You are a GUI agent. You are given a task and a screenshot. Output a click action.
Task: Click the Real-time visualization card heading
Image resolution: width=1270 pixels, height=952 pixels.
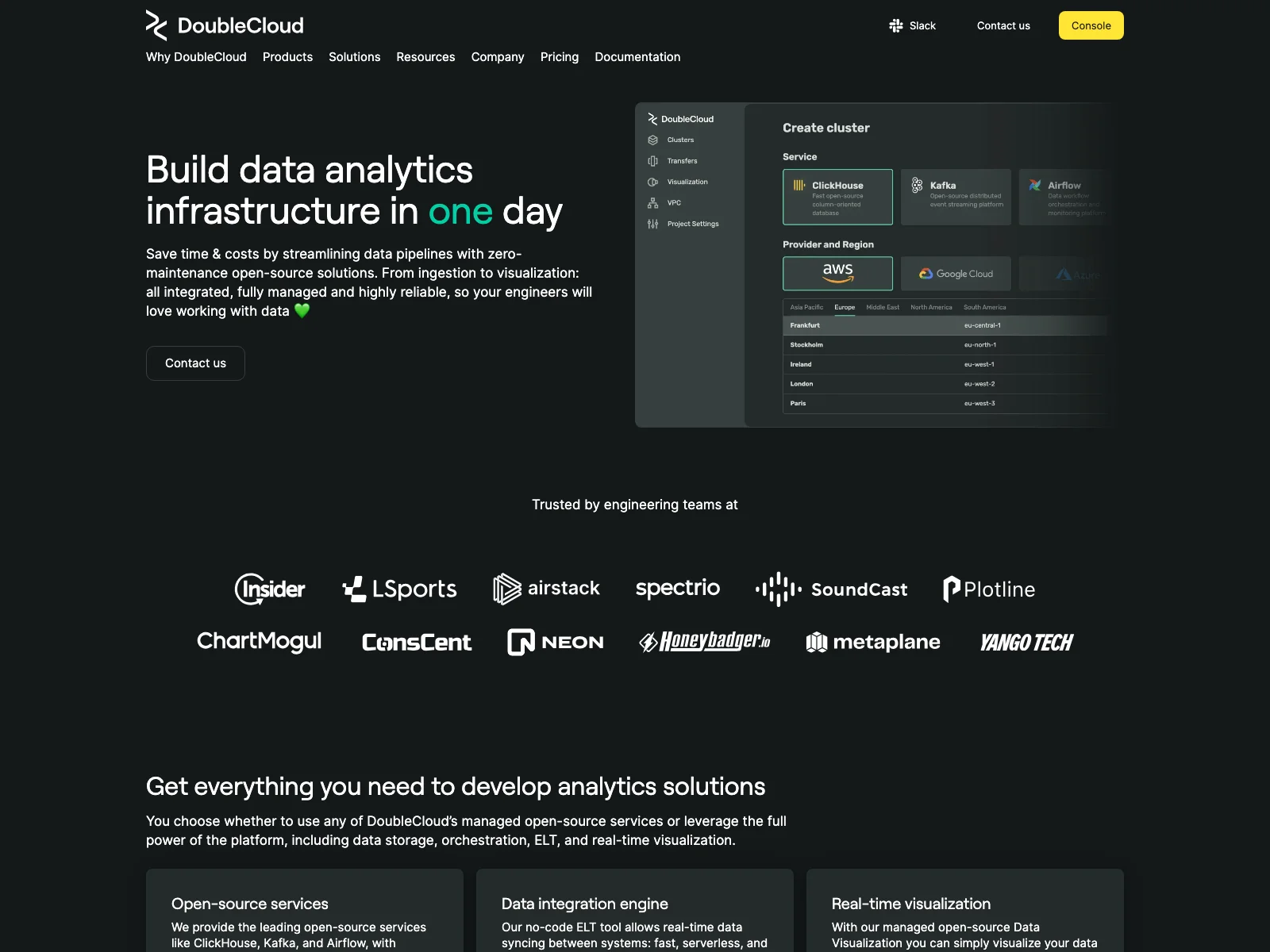pos(911,904)
